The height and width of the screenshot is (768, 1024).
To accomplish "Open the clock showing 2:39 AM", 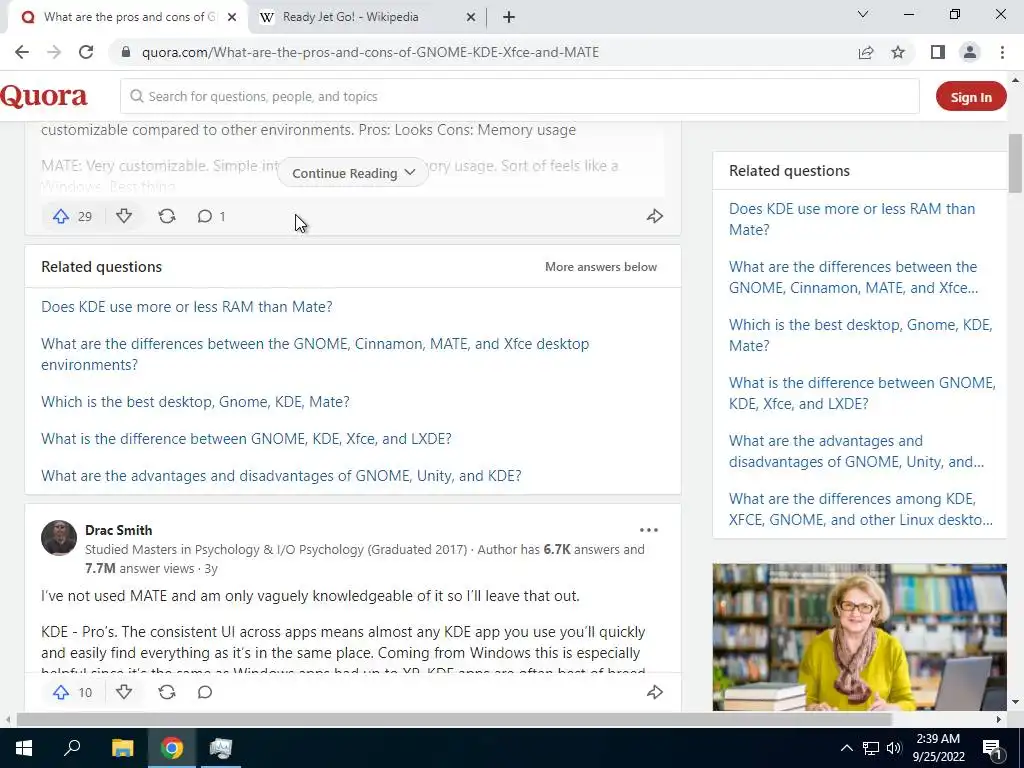I will tap(938, 748).
